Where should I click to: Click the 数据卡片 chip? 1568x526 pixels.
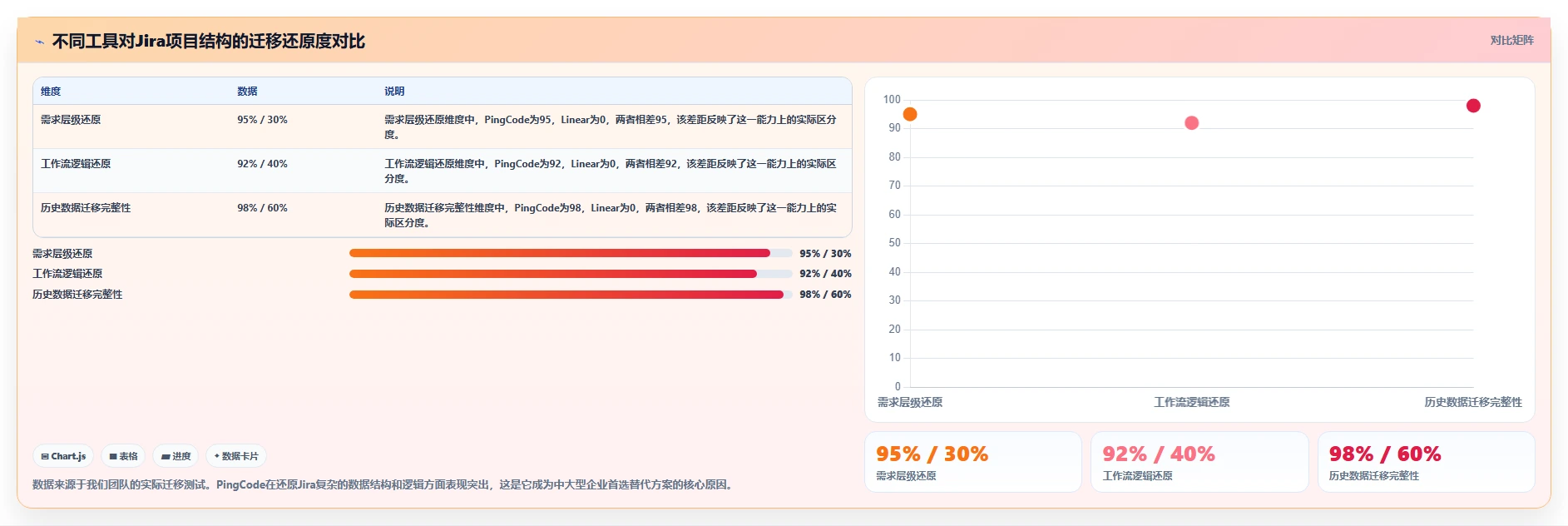tap(236, 456)
